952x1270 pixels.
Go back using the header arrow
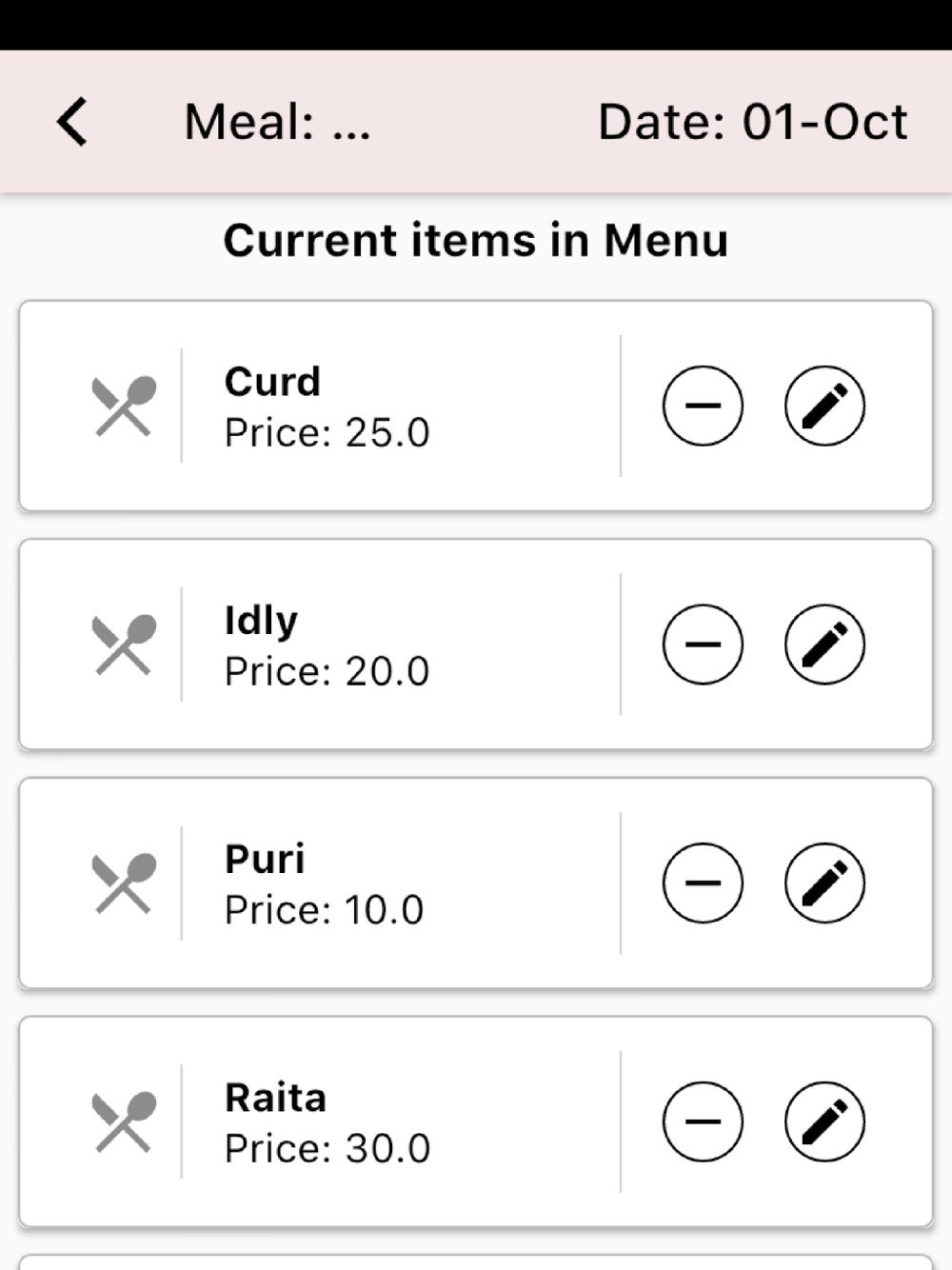pyautogui.click(x=72, y=122)
